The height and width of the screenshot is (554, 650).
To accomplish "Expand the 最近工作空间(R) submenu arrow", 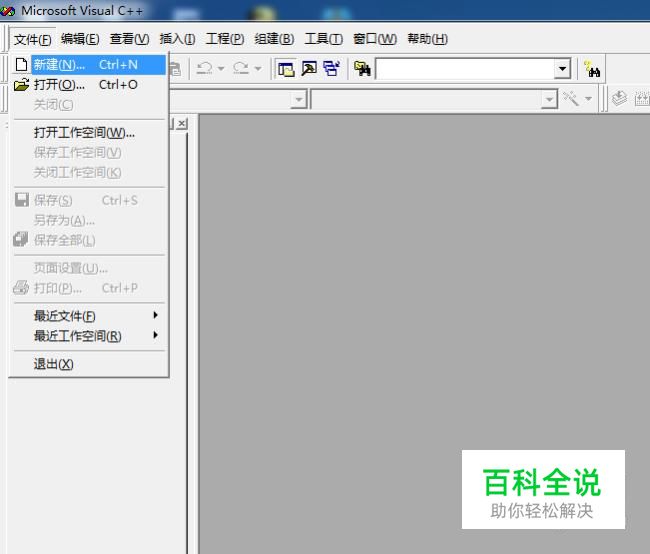I will (155, 335).
